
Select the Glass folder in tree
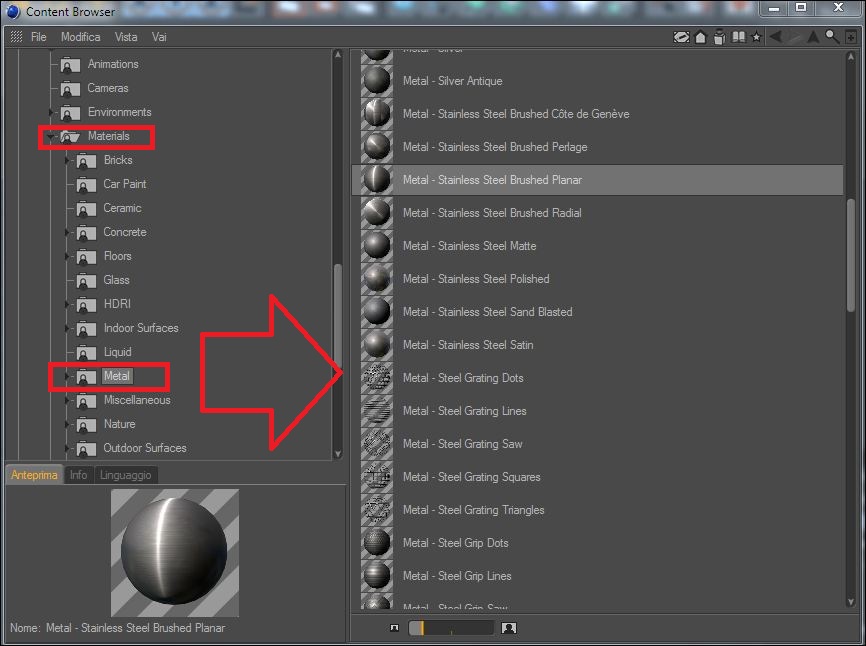(x=116, y=280)
